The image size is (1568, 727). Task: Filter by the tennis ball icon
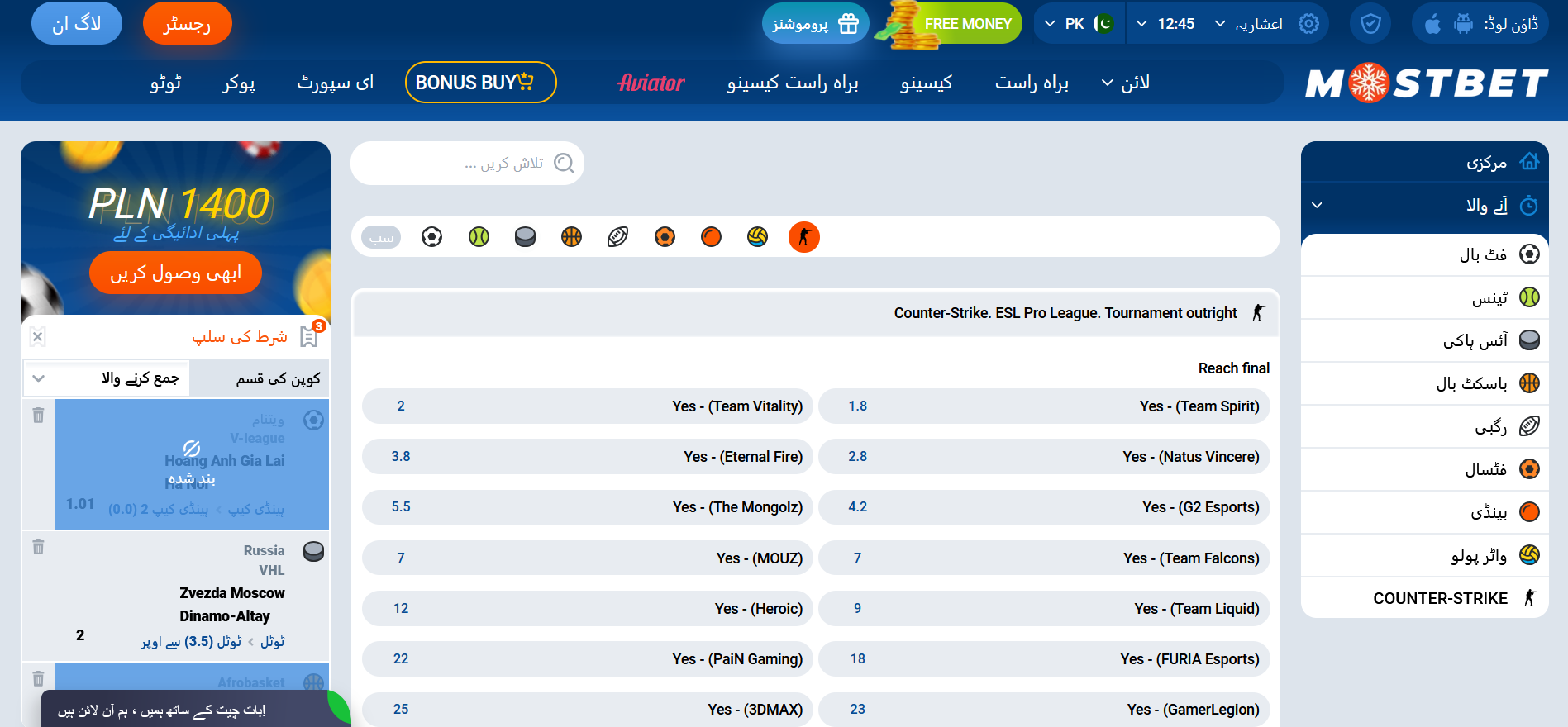click(479, 237)
